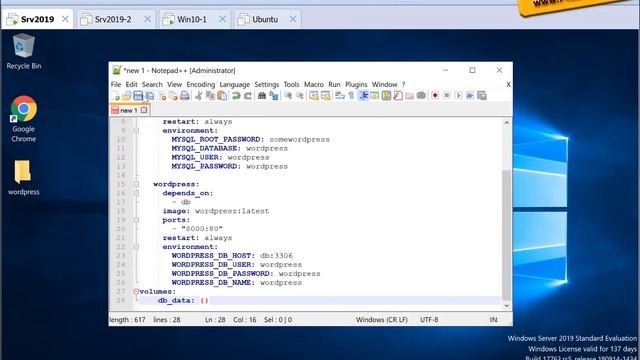Open the Plugins menu

[x=356, y=84]
